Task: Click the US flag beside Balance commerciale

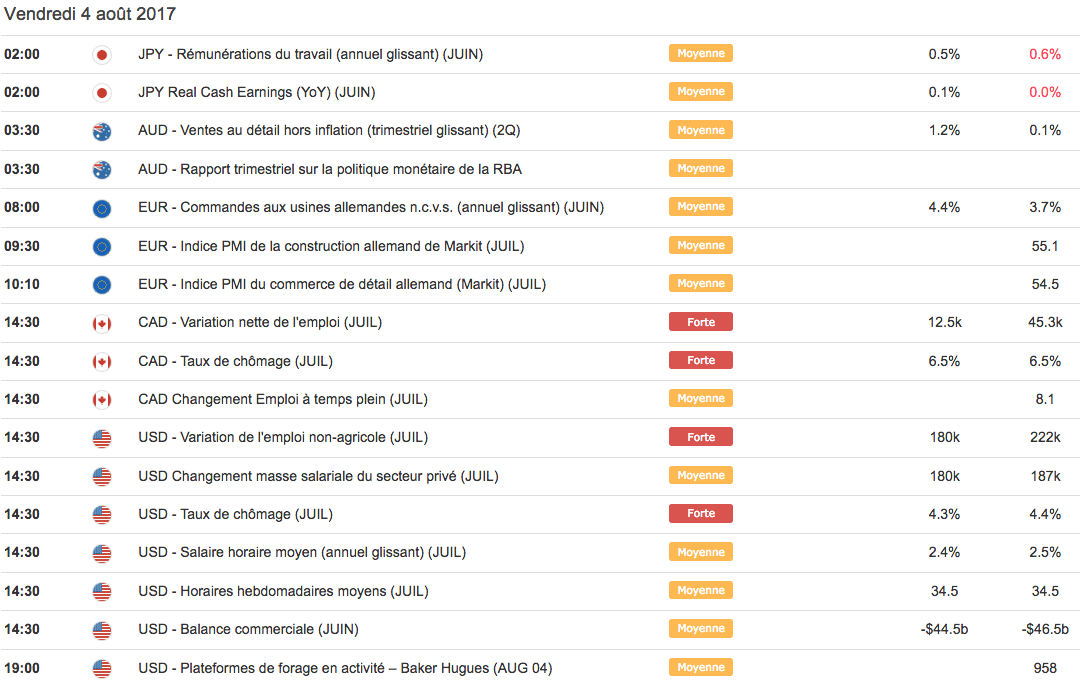Action: pos(101,630)
